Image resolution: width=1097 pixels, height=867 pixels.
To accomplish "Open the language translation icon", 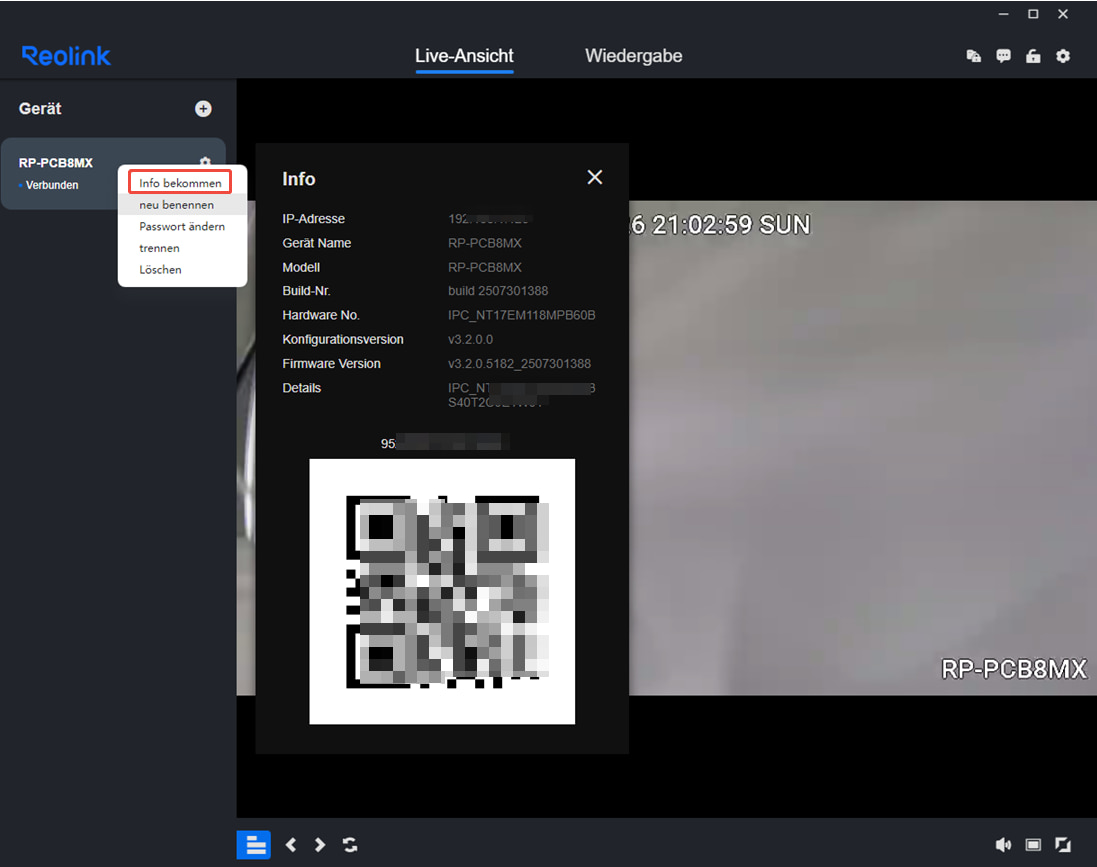I will tap(973, 56).
